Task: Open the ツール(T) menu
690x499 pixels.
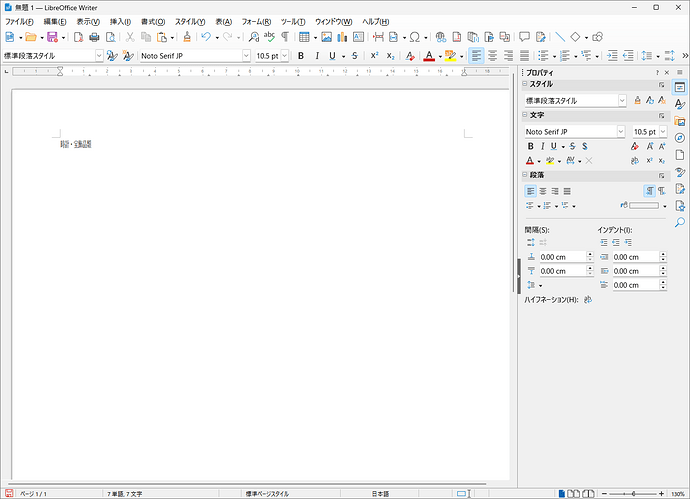Action: coord(293,21)
